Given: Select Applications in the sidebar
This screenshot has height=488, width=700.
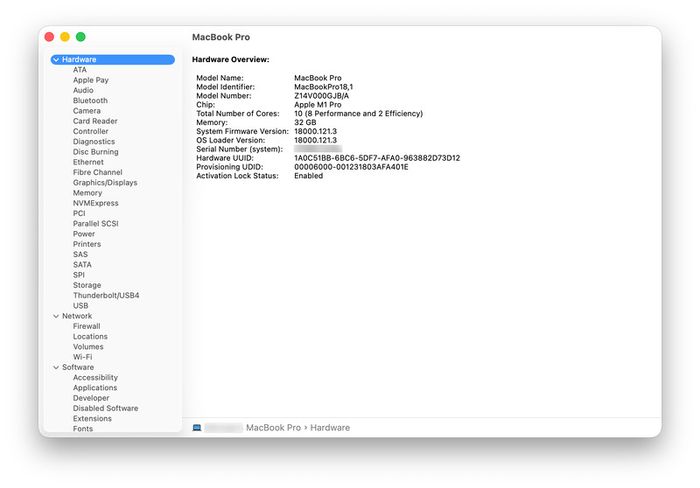Looking at the screenshot, I should pos(95,388).
